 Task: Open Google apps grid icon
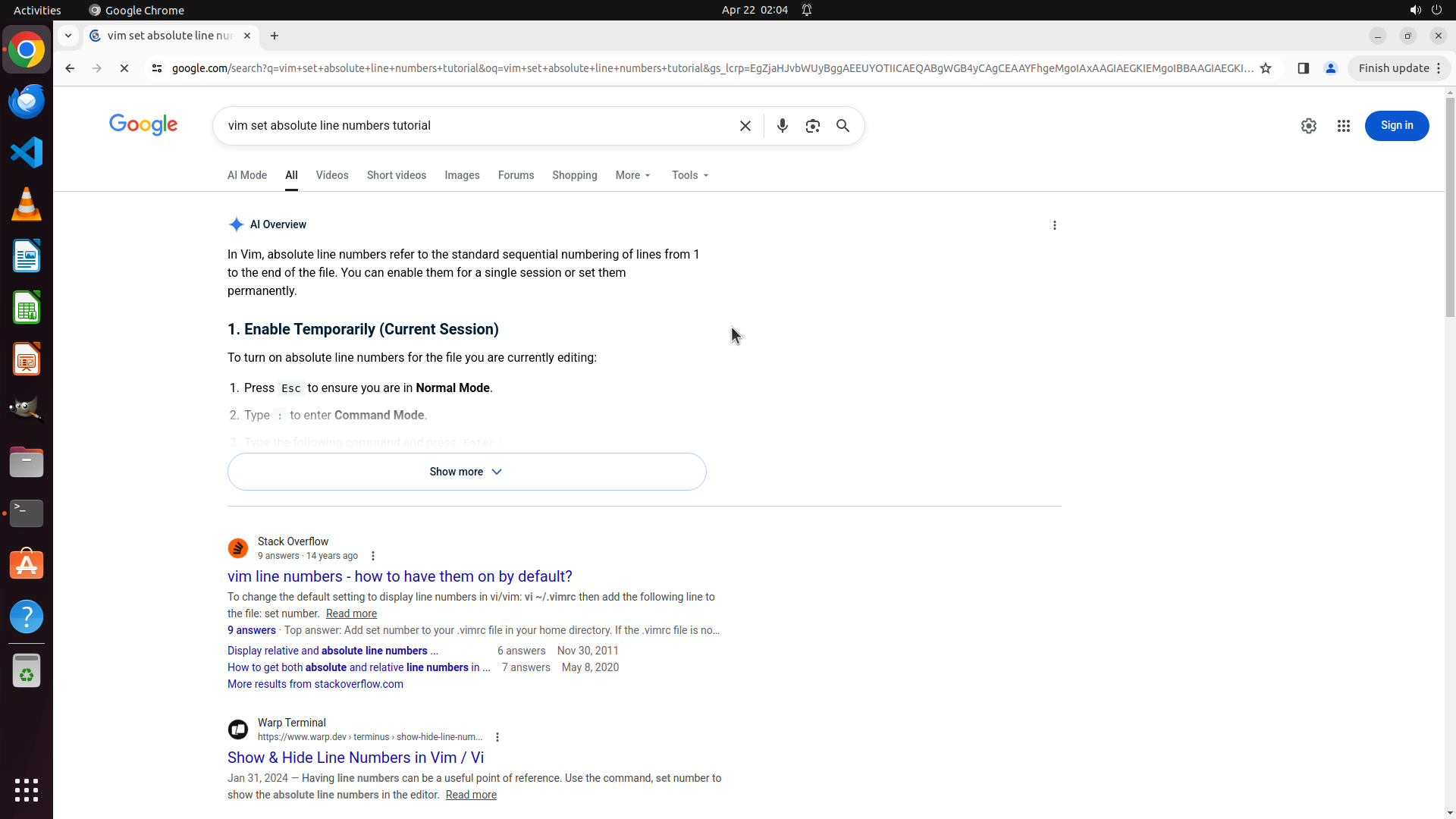tap(1343, 126)
